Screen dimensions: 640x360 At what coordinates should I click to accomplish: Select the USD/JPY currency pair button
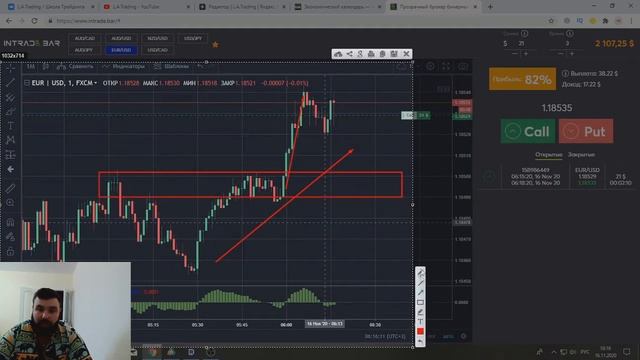click(x=193, y=38)
